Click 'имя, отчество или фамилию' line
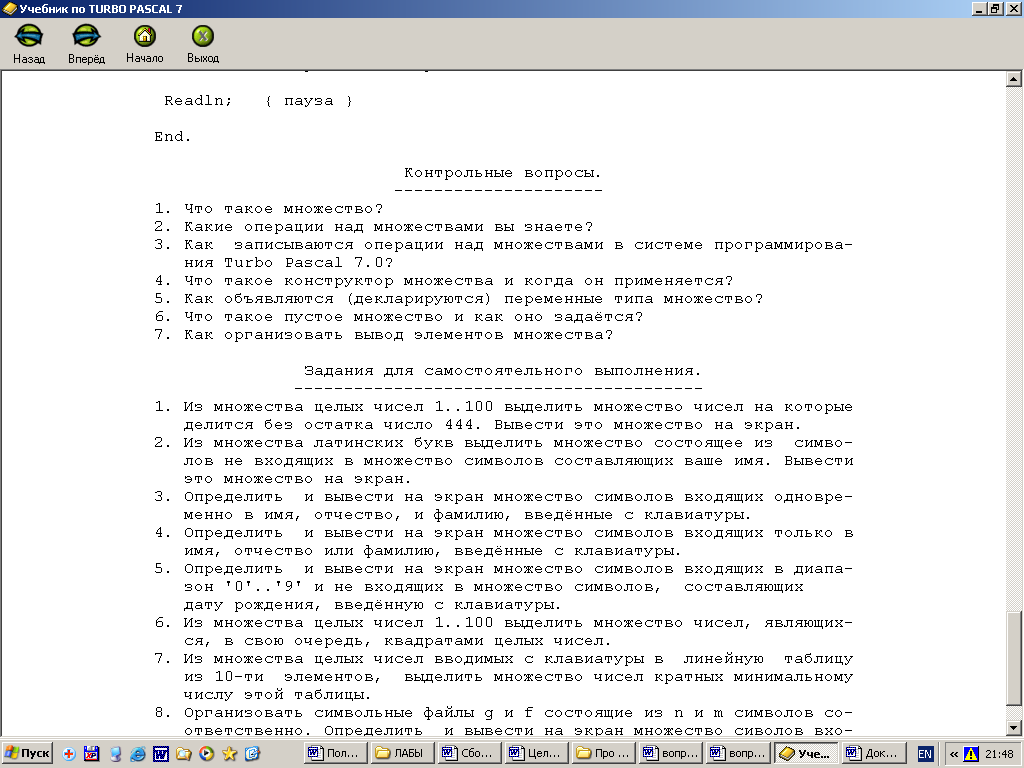1024x768 pixels. 432,551
